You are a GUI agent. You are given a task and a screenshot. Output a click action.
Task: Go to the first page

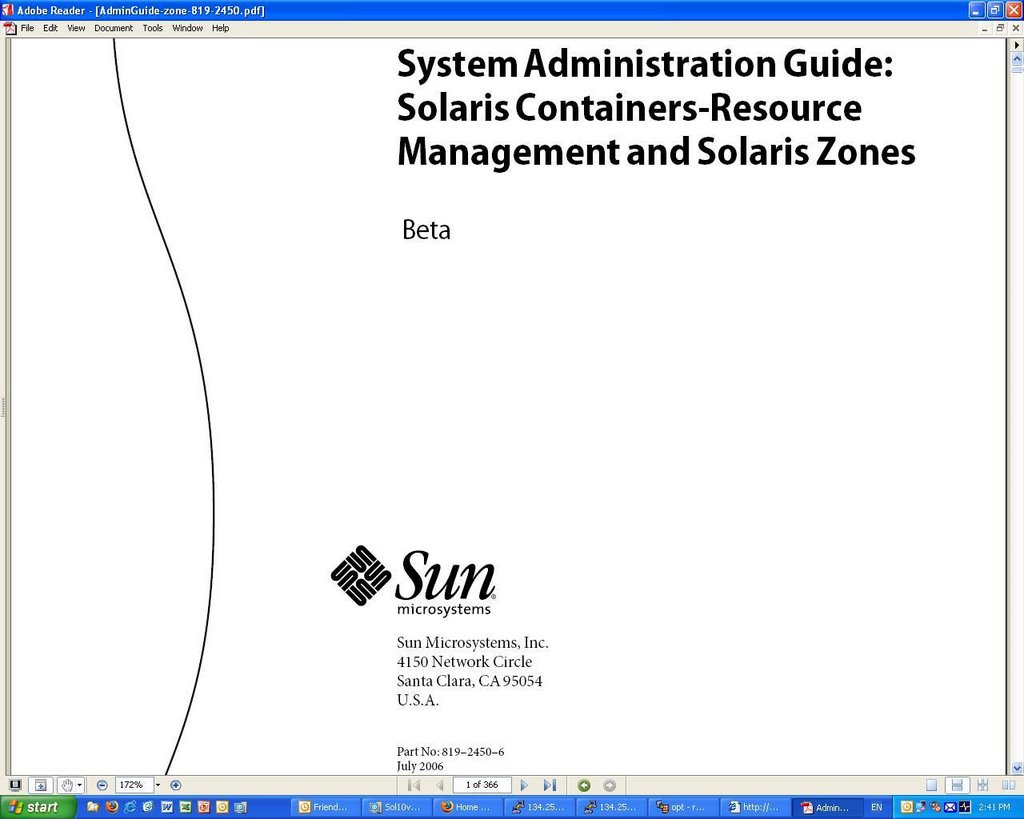pyautogui.click(x=414, y=785)
